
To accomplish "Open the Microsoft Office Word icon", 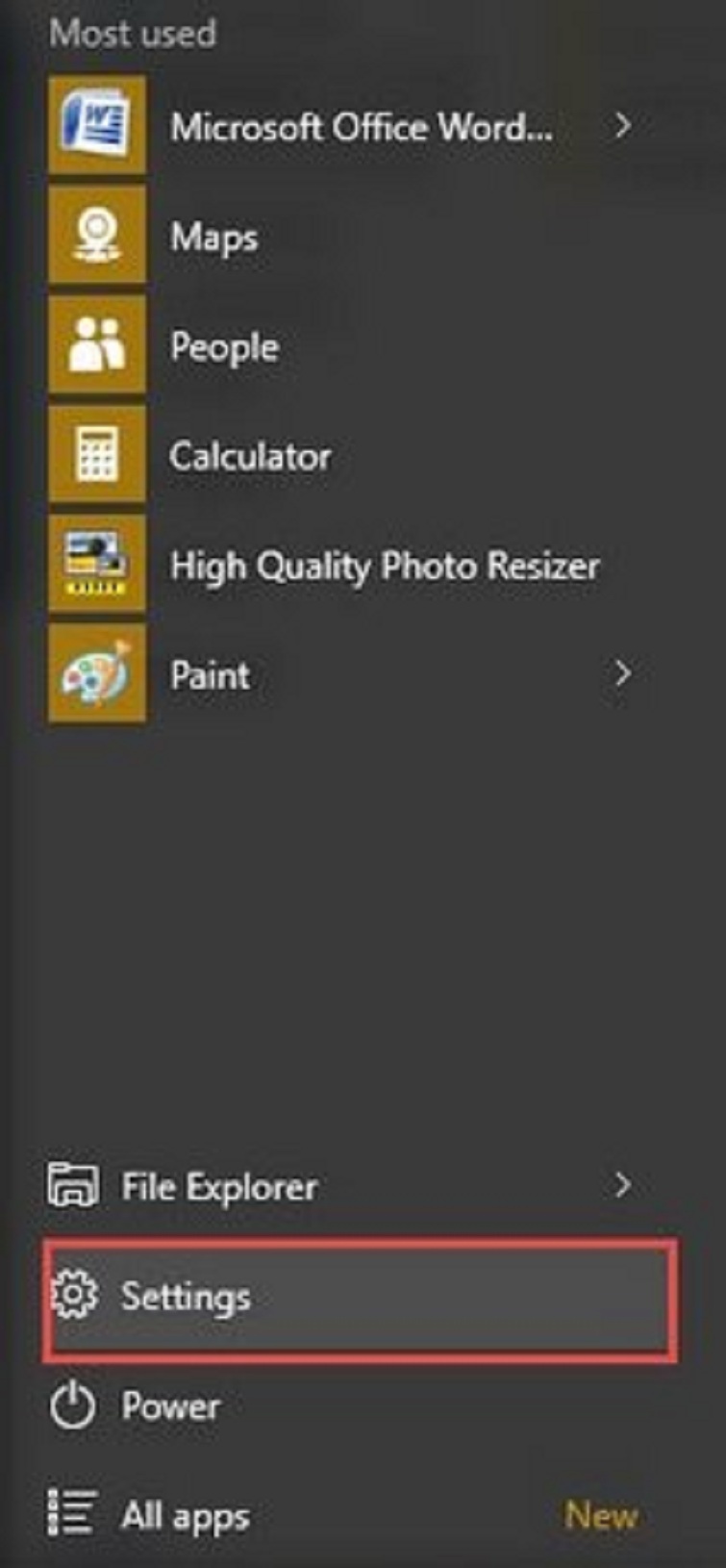I will [97, 126].
